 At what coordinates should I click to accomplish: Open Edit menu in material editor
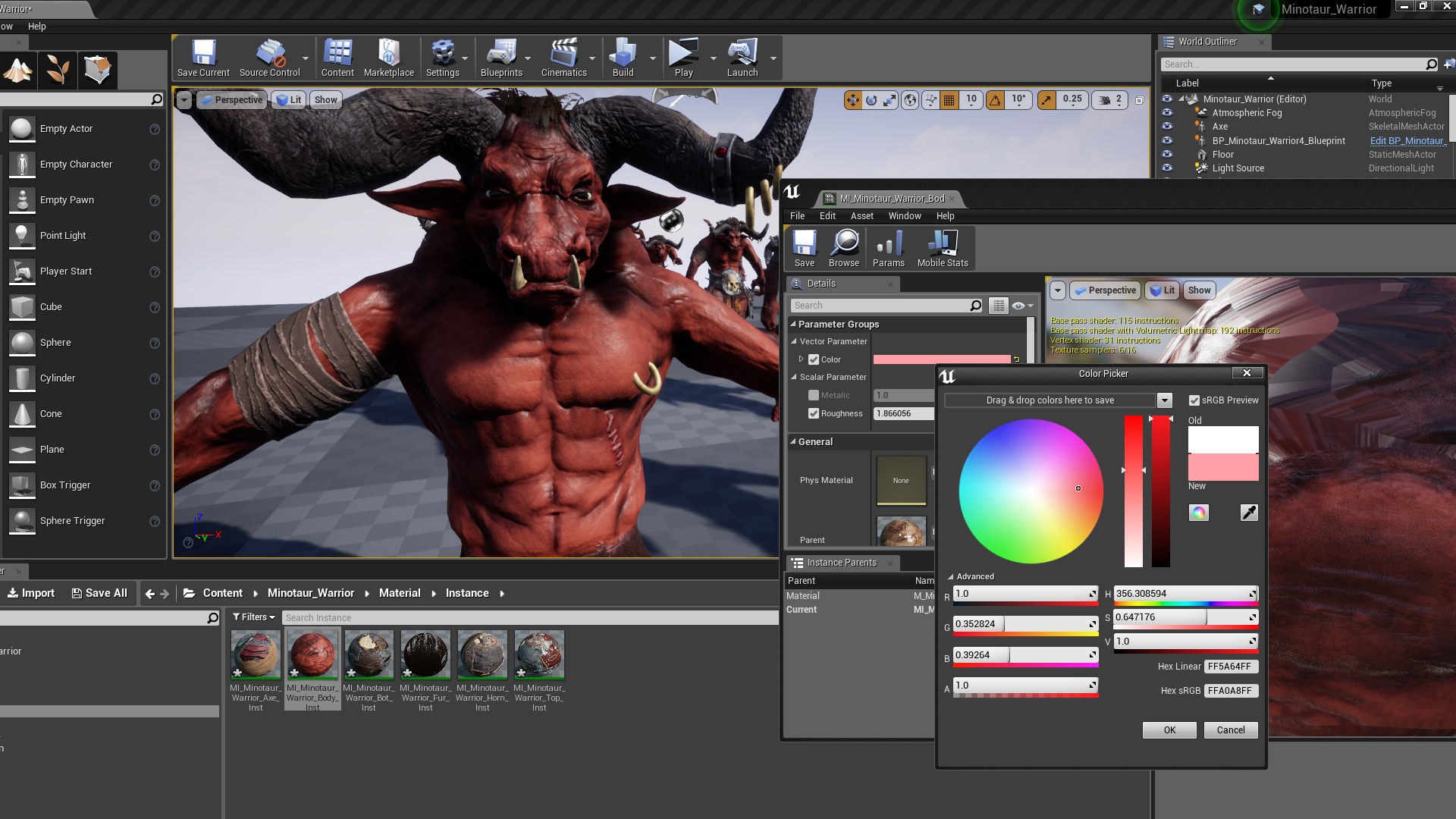[x=827, y=216]
